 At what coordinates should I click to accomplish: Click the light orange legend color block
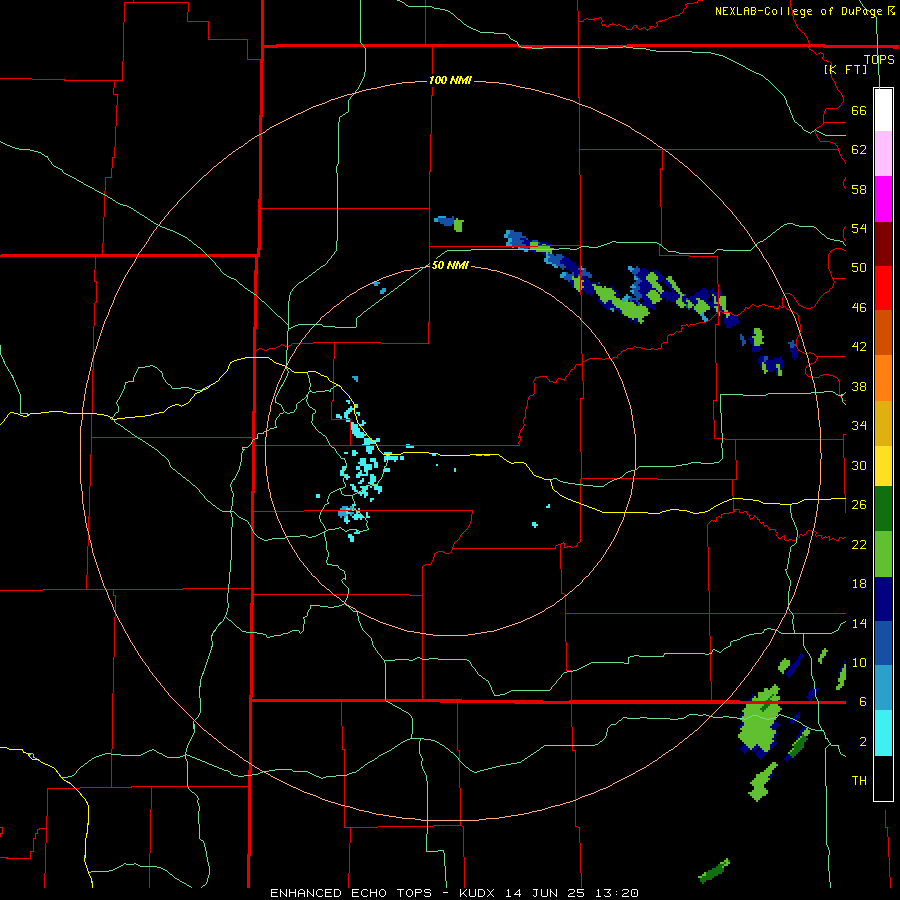click(883, 378)
